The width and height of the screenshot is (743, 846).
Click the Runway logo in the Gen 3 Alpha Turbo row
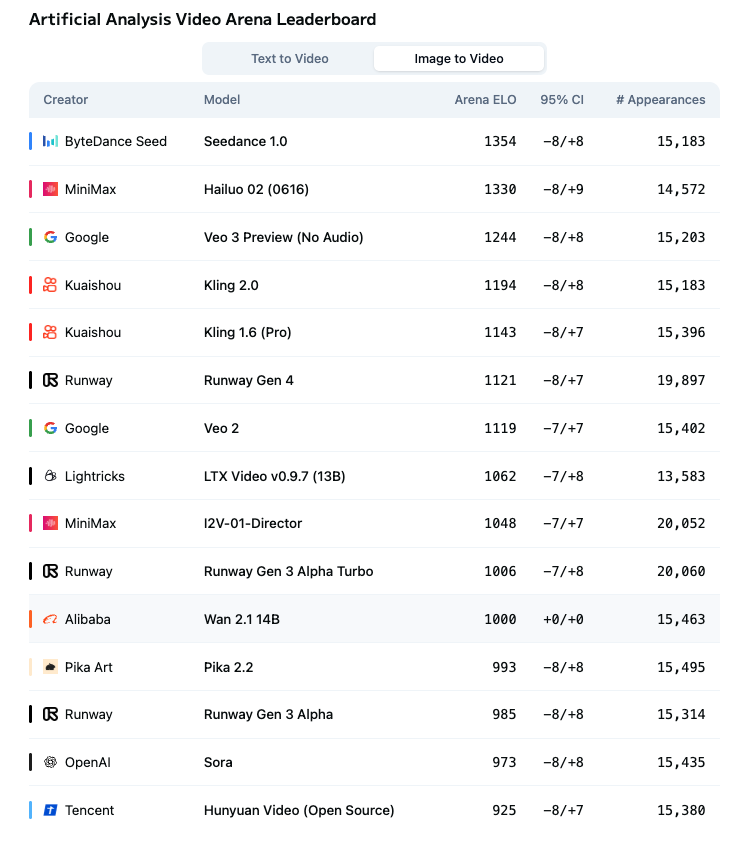(x=50, y=571)
